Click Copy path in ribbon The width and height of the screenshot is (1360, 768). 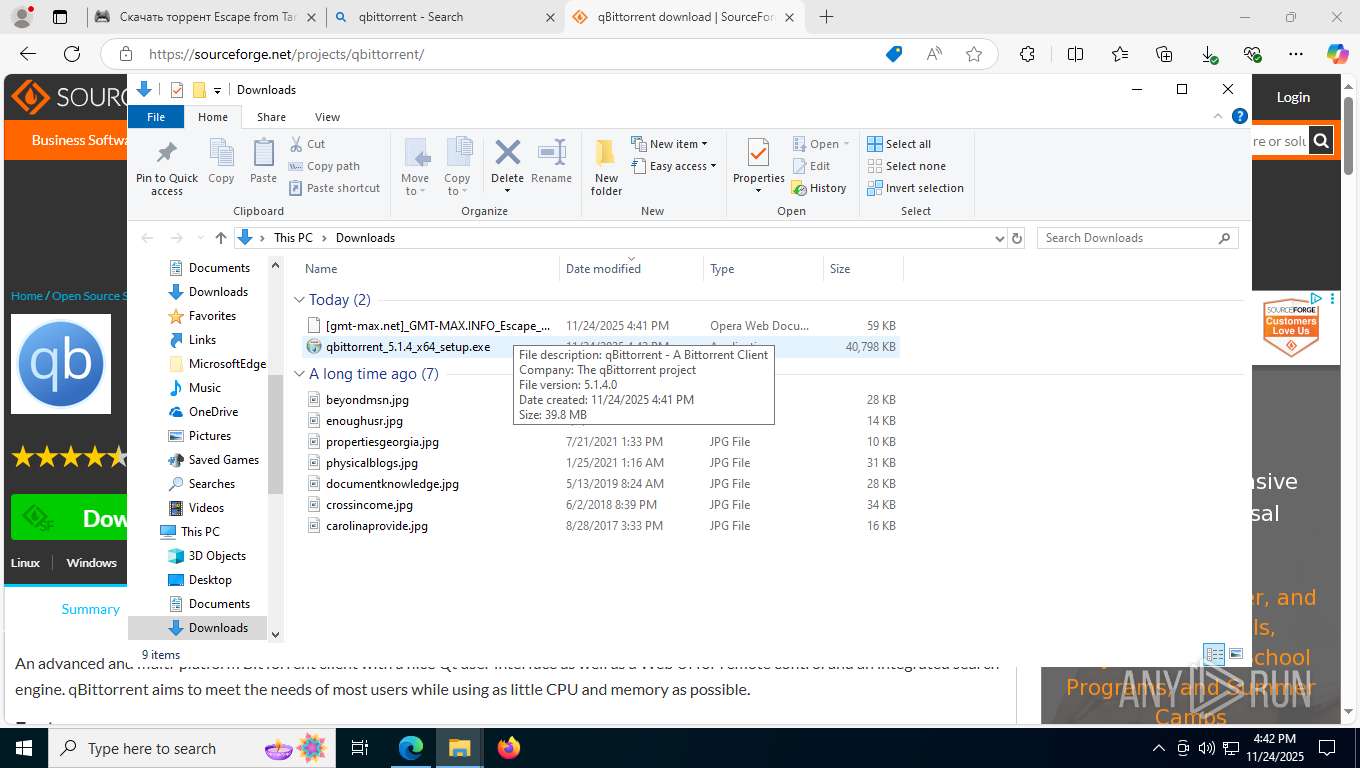tap(324, 166)
